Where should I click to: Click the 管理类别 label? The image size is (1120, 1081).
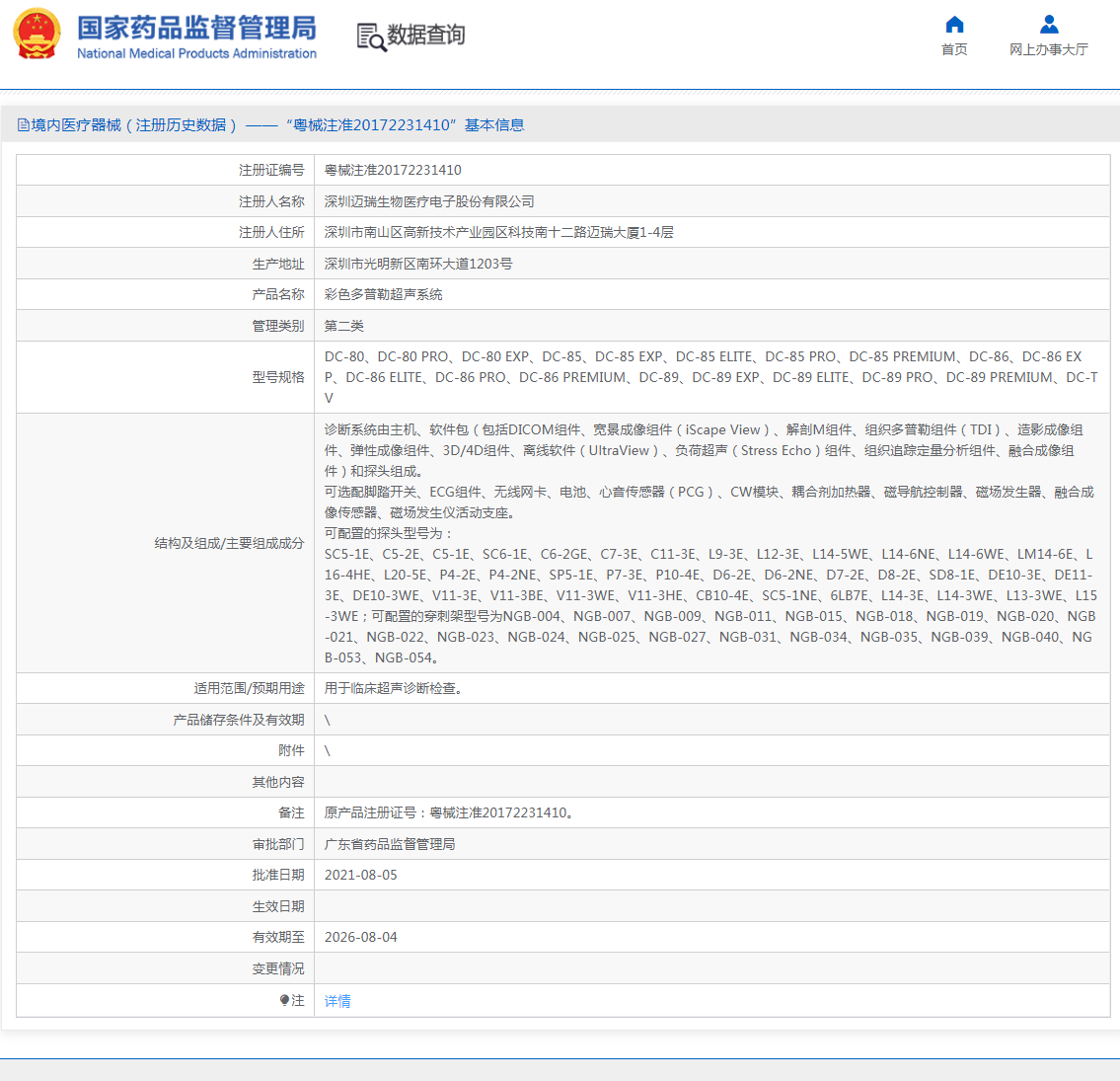(278, 326)
